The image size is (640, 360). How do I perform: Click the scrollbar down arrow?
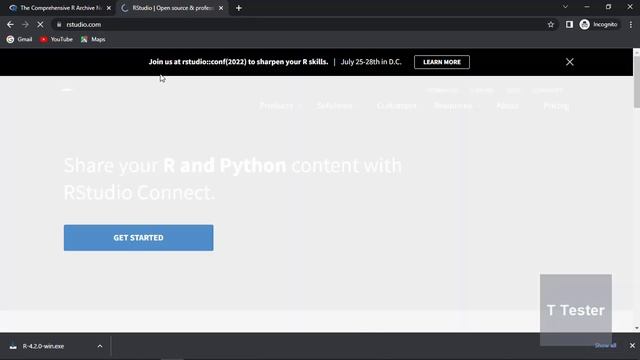[636, 328]
